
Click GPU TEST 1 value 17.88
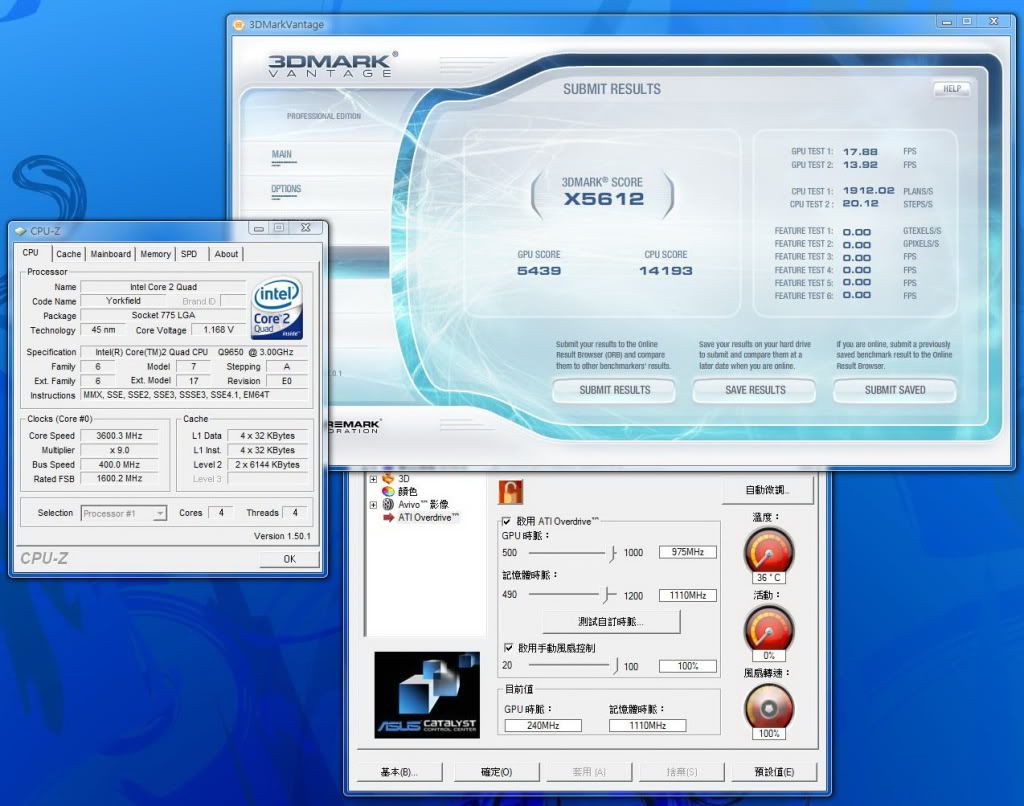point(860,152)
